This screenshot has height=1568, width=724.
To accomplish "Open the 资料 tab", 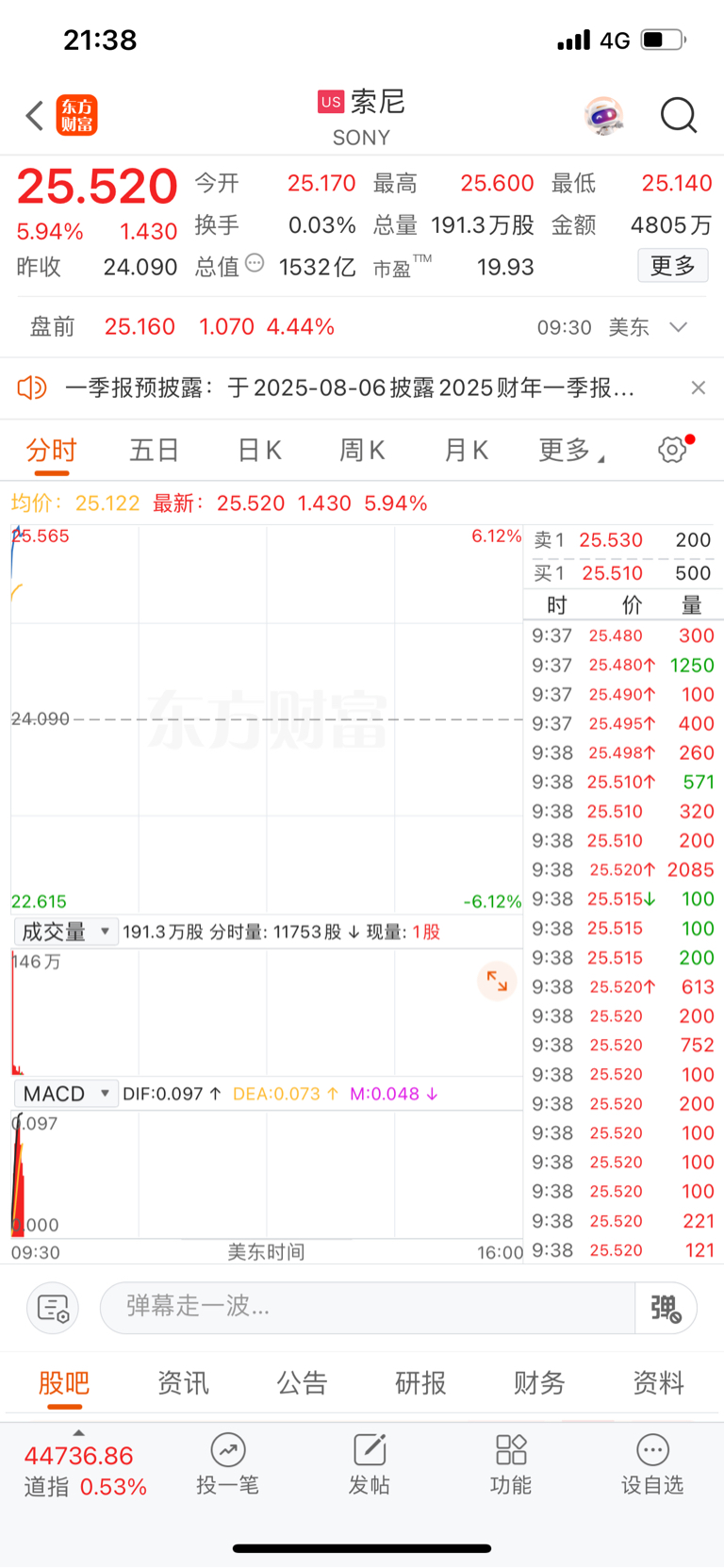I will point(658,1383).
